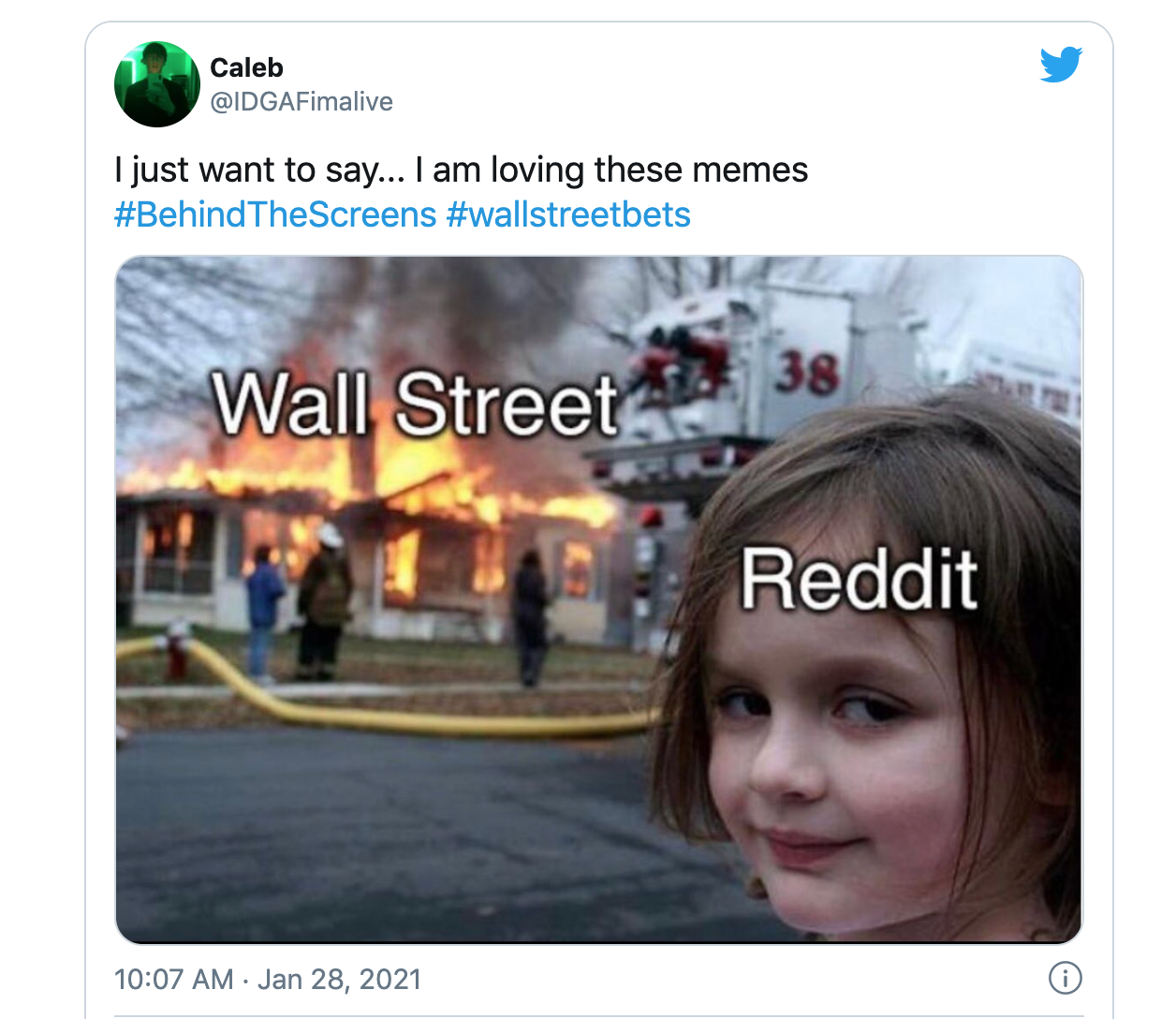This screenshot has width=1176, height=1019.
Task: Click the #BehindTheScreens hashtag
Action: [275, 214]
